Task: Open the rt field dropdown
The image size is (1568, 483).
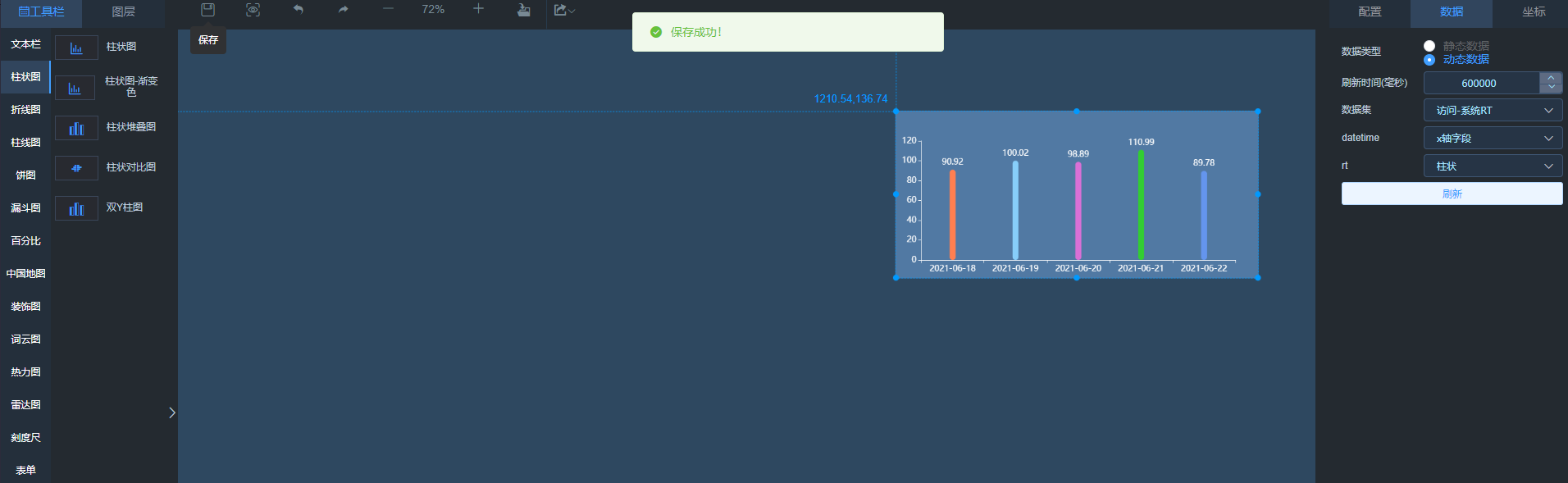Action: (x=1493, y=166)
